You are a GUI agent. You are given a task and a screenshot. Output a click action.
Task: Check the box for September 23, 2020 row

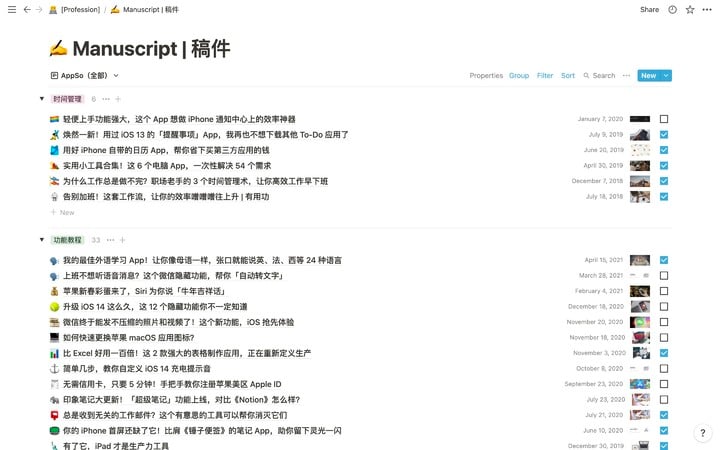point(664,384)
